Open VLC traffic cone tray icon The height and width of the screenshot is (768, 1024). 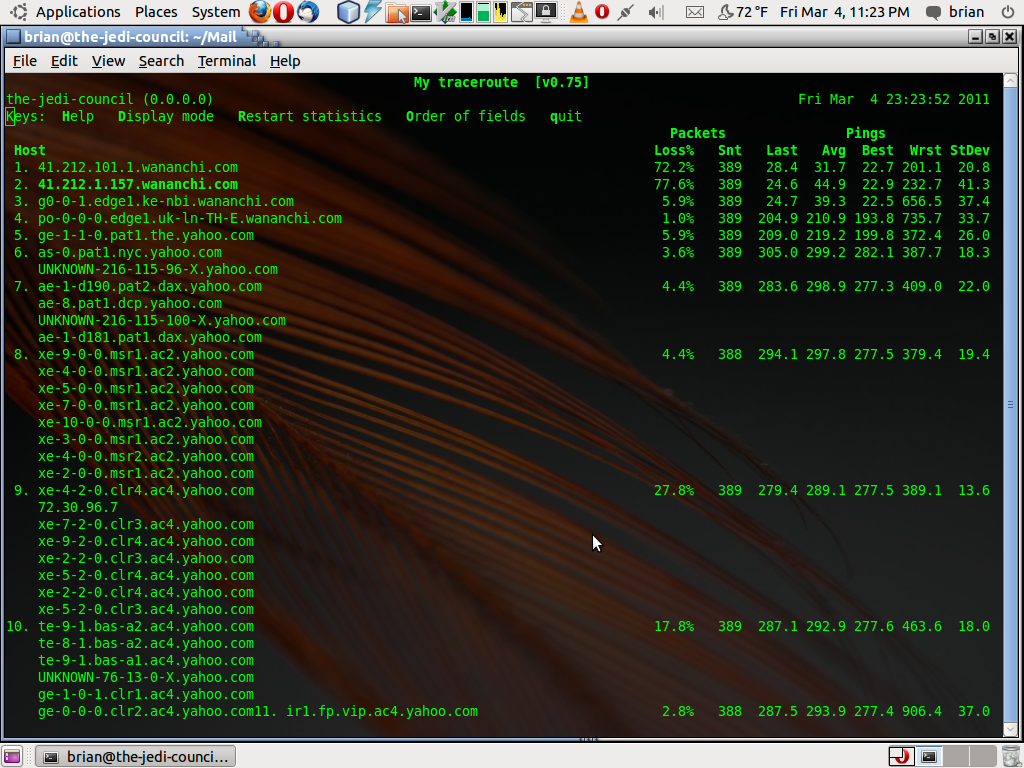(x=579, y=12)
